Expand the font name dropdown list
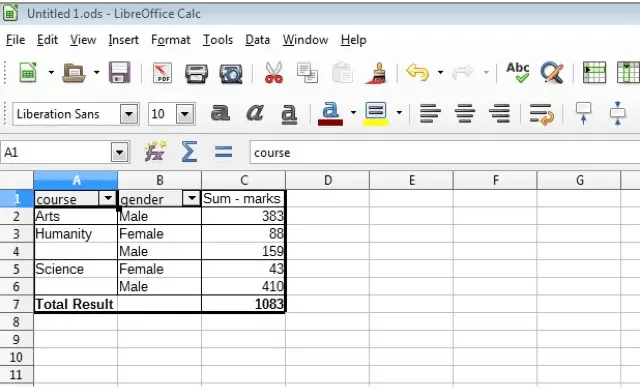Viewport: 640px width, 390px height. [x=129, y=114]
